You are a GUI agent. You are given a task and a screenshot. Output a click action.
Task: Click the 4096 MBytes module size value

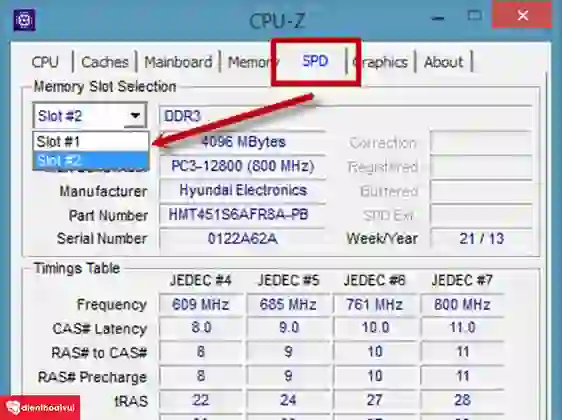click(x=243, y=142)
